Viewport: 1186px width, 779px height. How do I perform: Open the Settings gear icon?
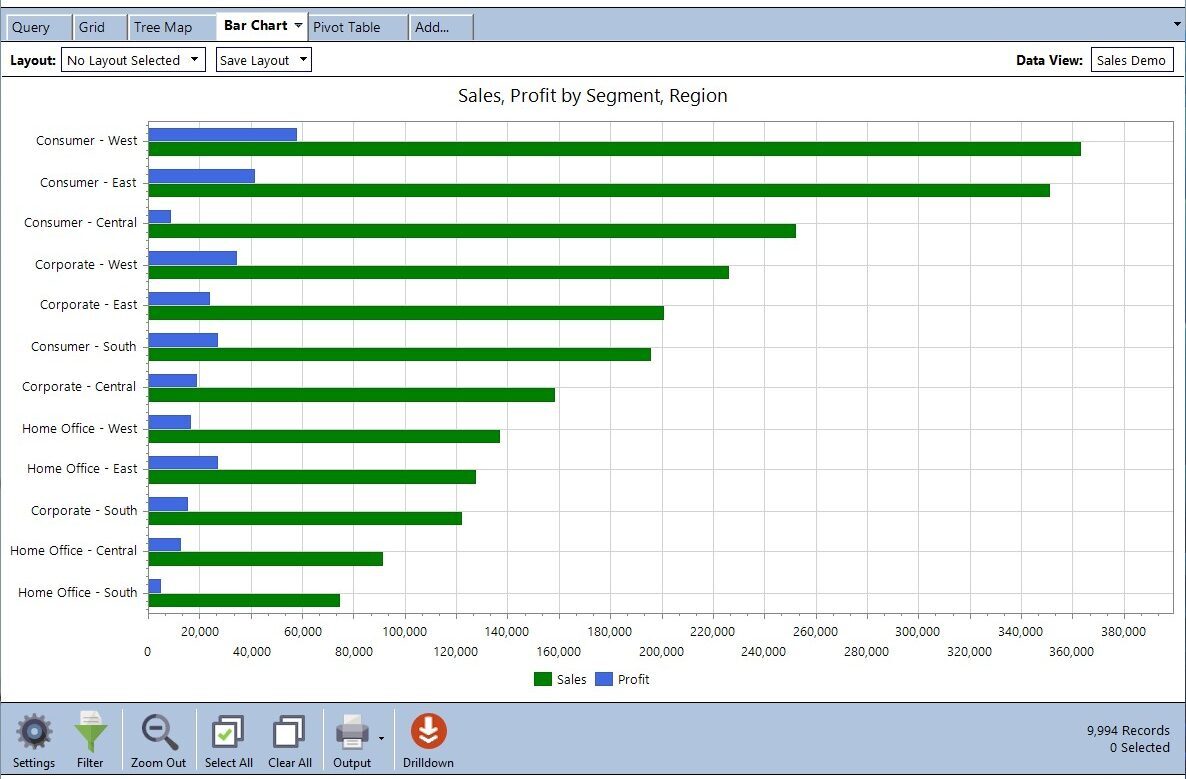tap(34, 733)
